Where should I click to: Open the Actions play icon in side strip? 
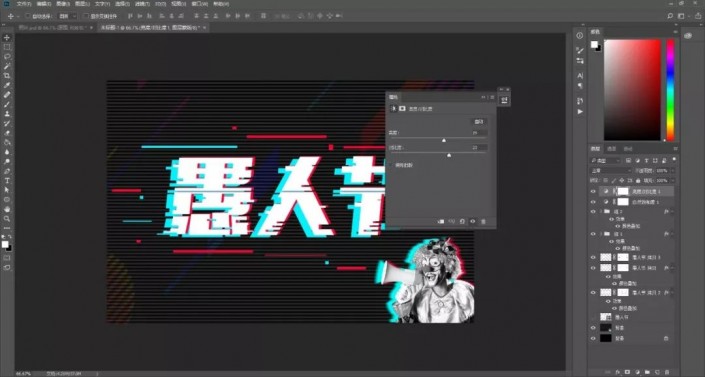click(x=580, y=111)
